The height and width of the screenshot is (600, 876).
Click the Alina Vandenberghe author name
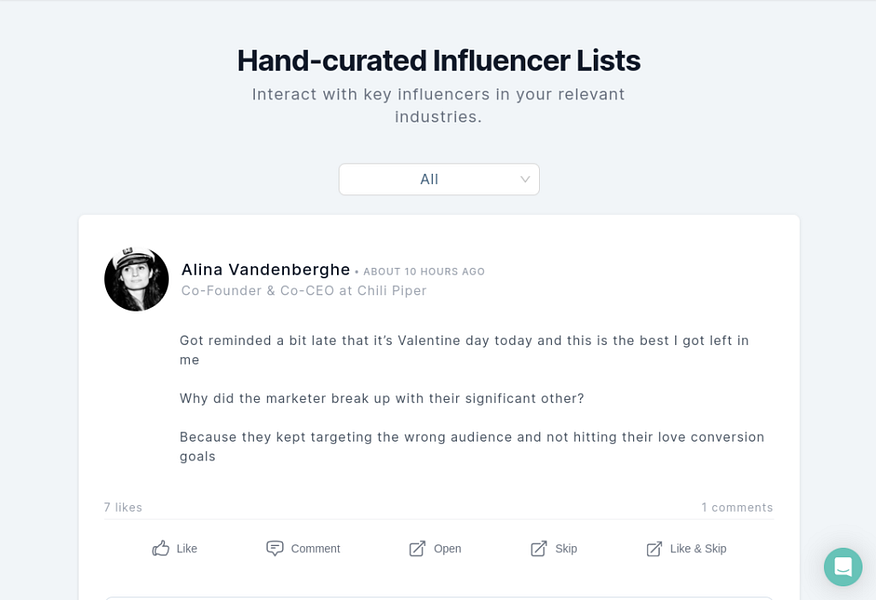pos(265,270)
